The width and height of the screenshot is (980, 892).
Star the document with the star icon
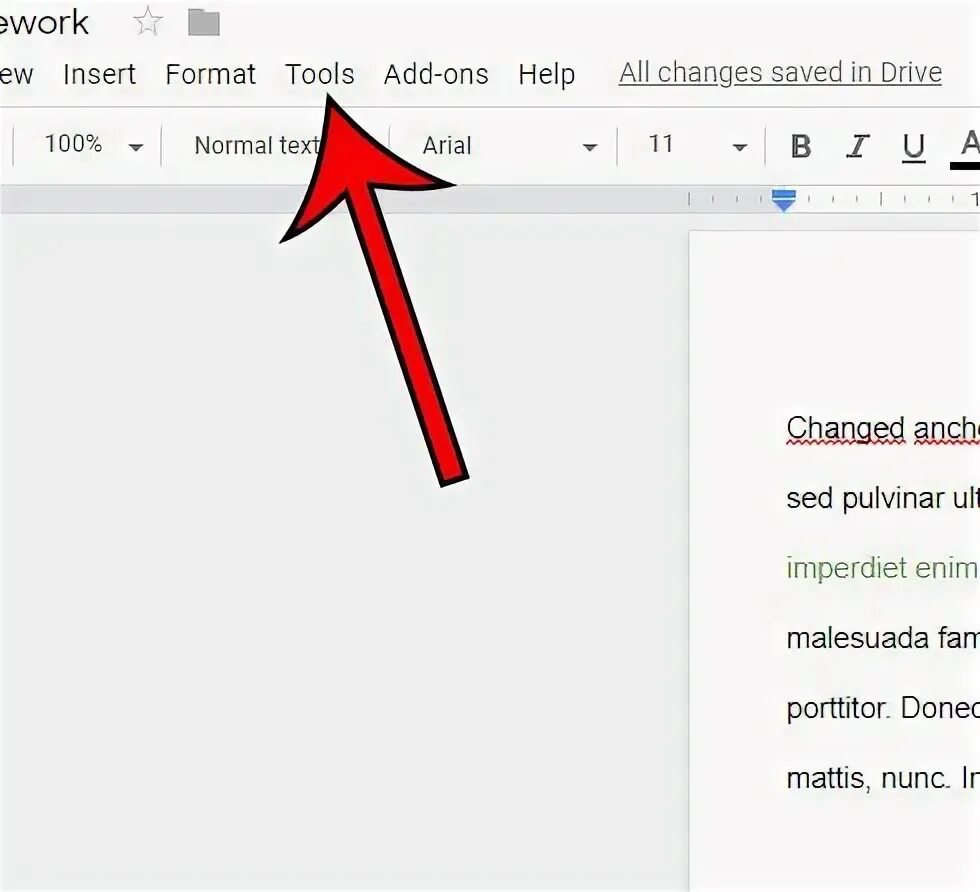click(x=148, y=23)
